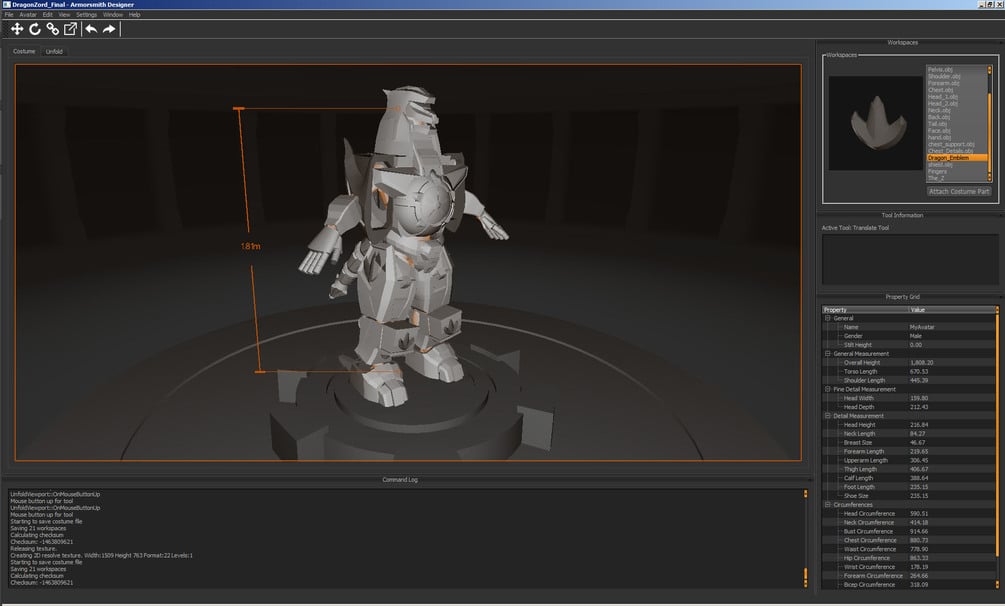The height and width of the screenshot is (606, 1005).
Task: Select the Head Height property row
Action: [909, 425]
